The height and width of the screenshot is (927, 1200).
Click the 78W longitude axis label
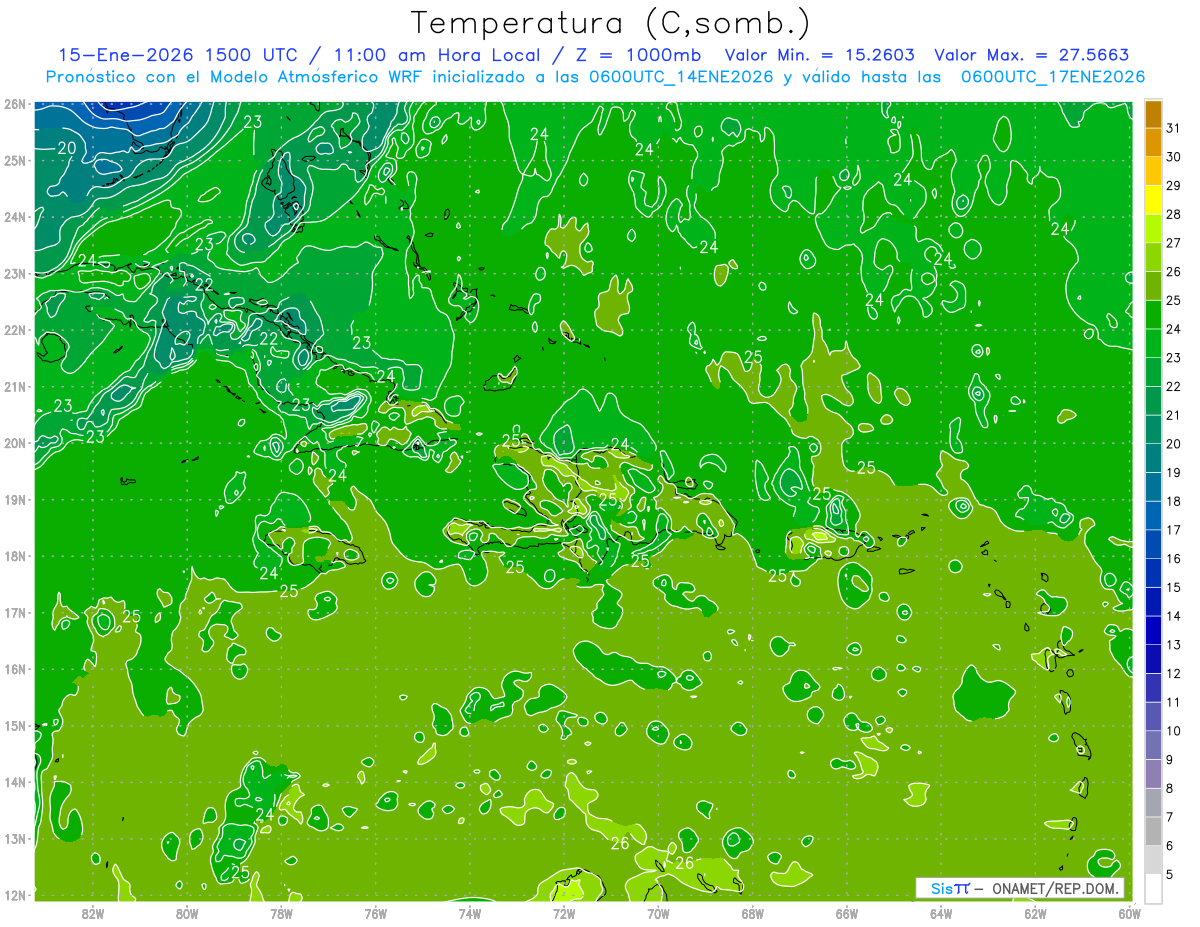pyautogui.click(x=281, y=913)
